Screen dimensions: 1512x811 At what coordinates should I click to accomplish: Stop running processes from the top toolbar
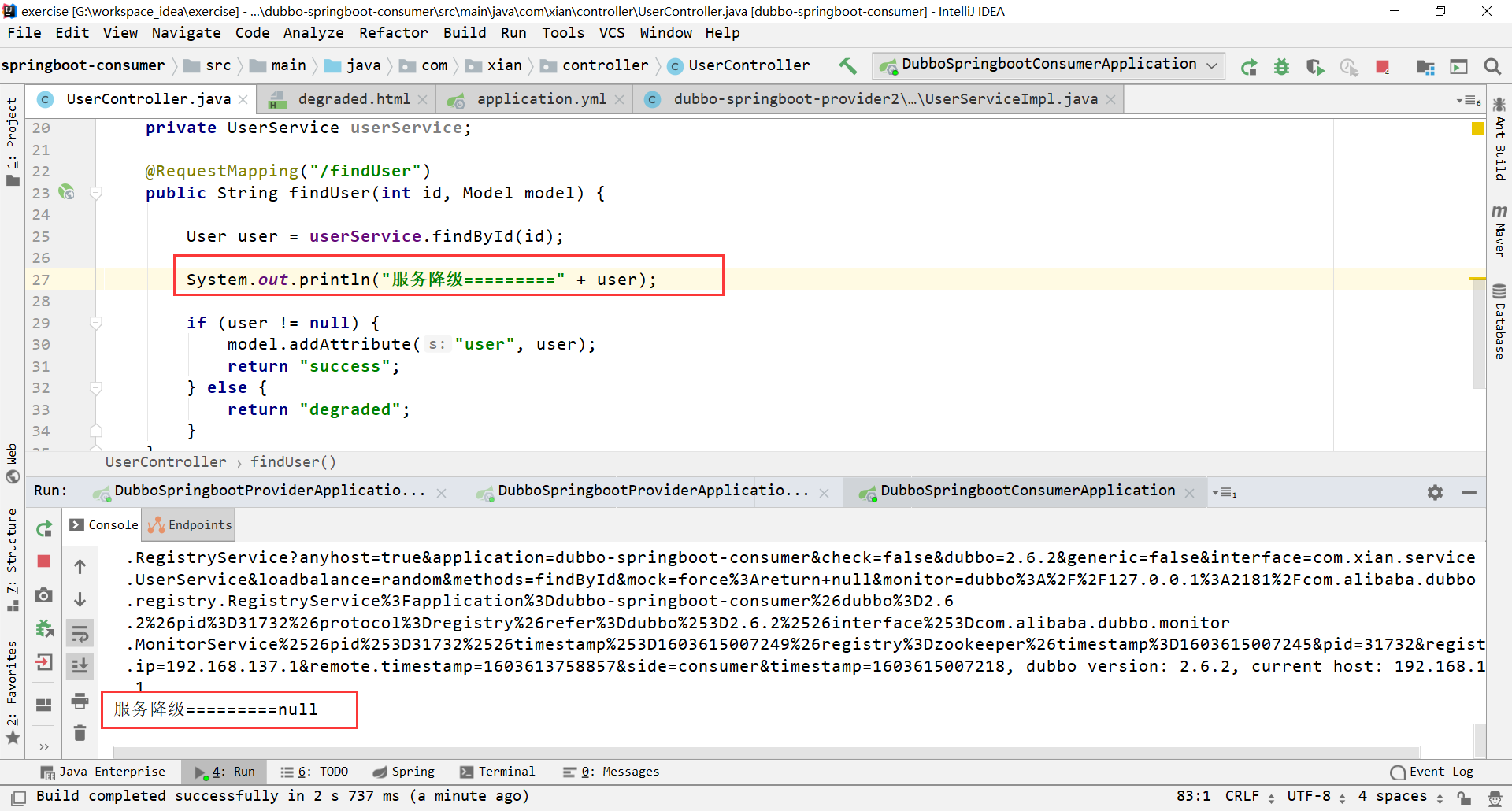click(x=1382, y=67)
